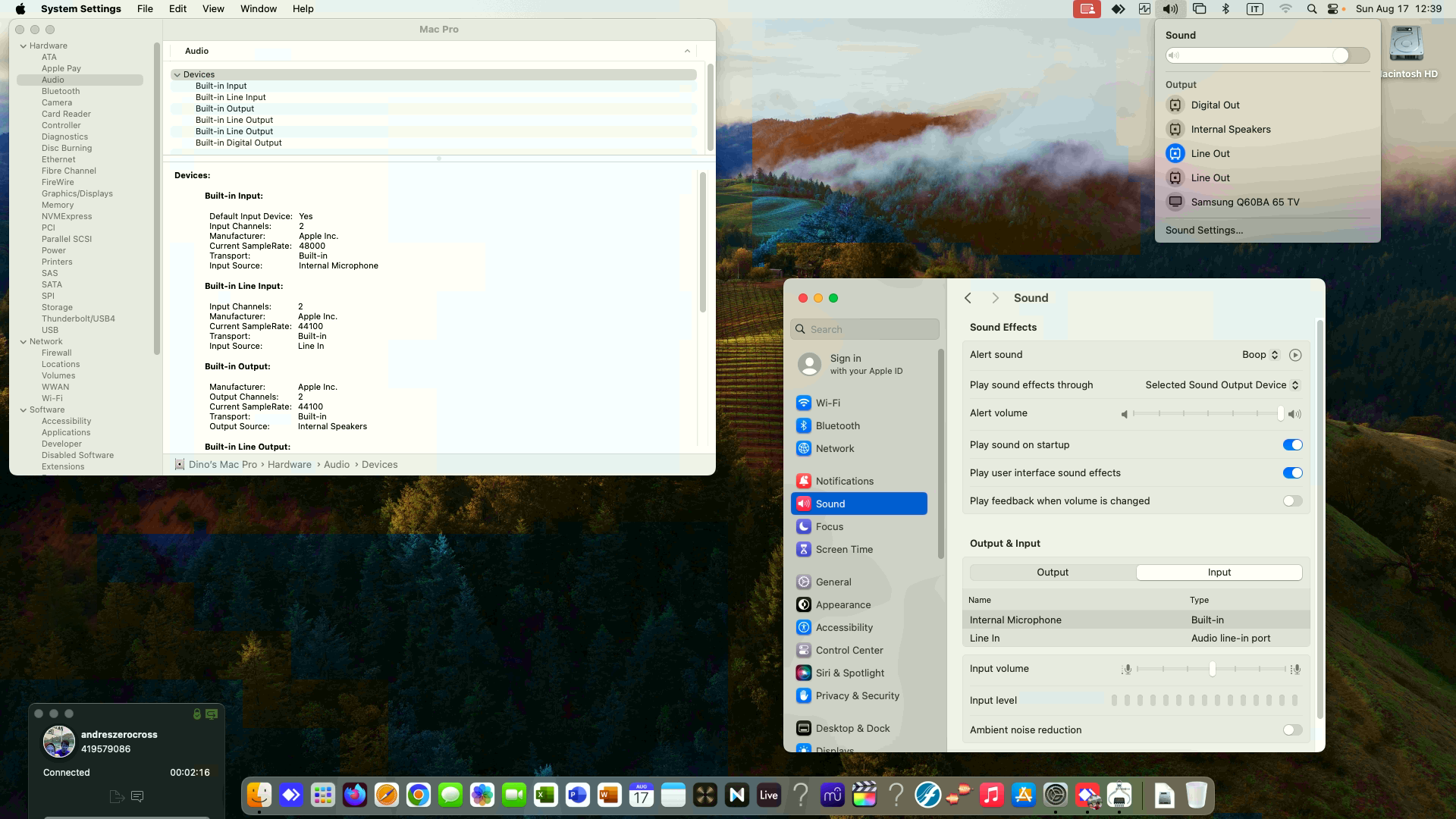The image size is (1456, 819).
Task: Sign in with your Apple ID
Action: click(x=865, y=365)
